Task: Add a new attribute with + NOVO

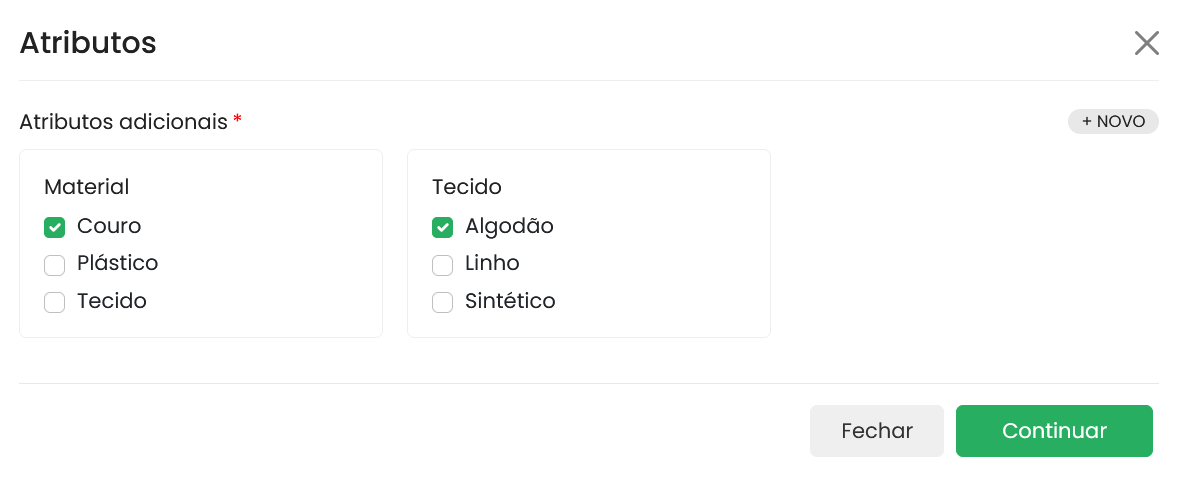Action: [x=1113, y=122]
